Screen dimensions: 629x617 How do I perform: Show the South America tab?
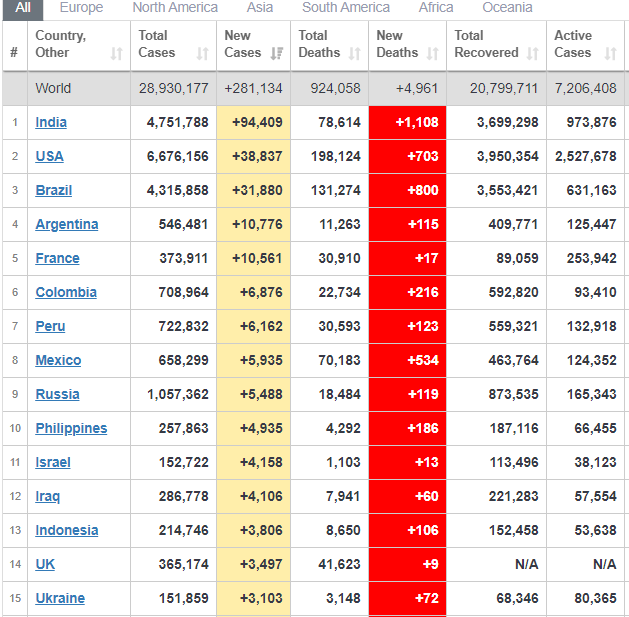point(346,8)
